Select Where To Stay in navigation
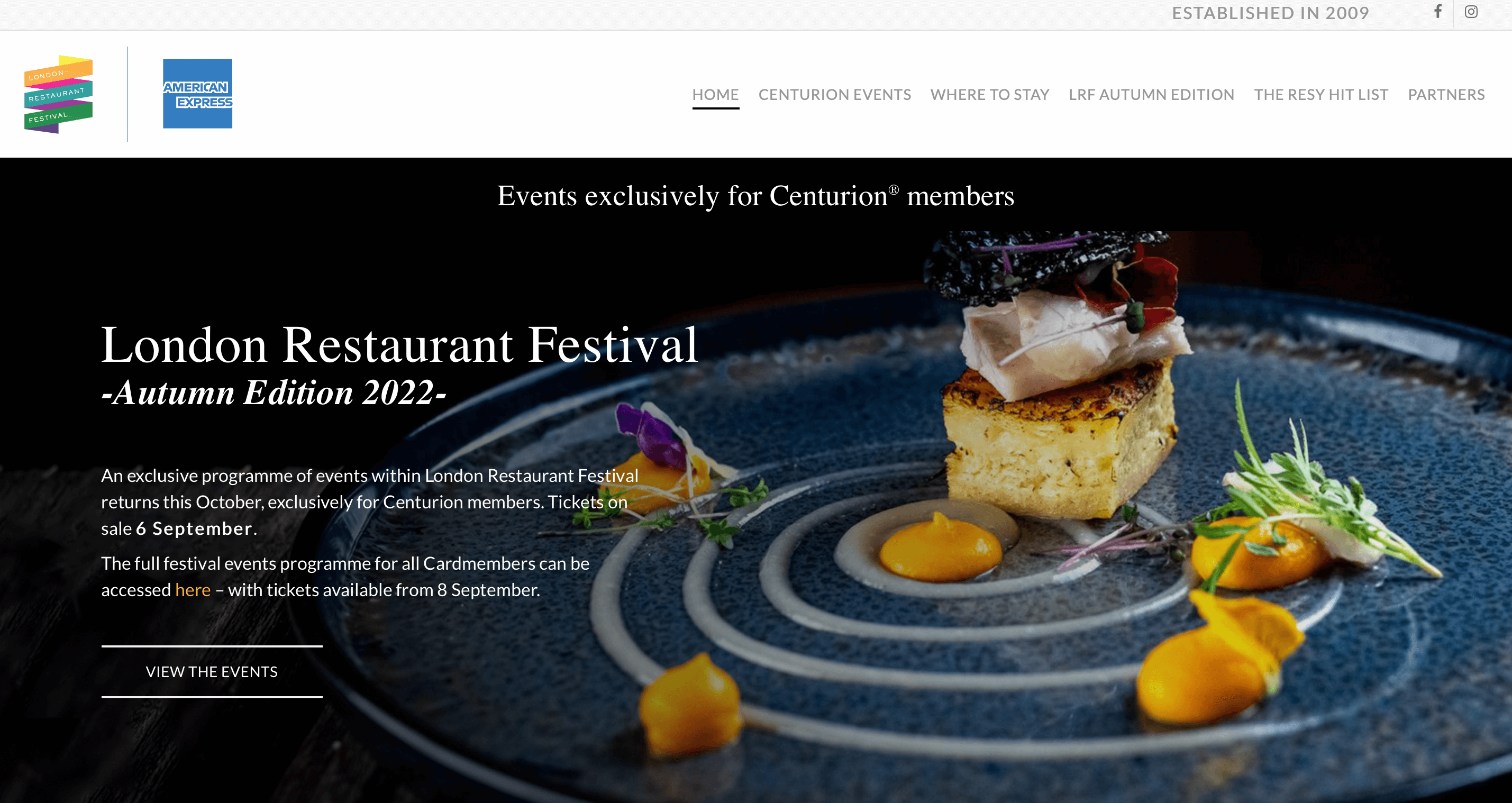 point(990,95)
